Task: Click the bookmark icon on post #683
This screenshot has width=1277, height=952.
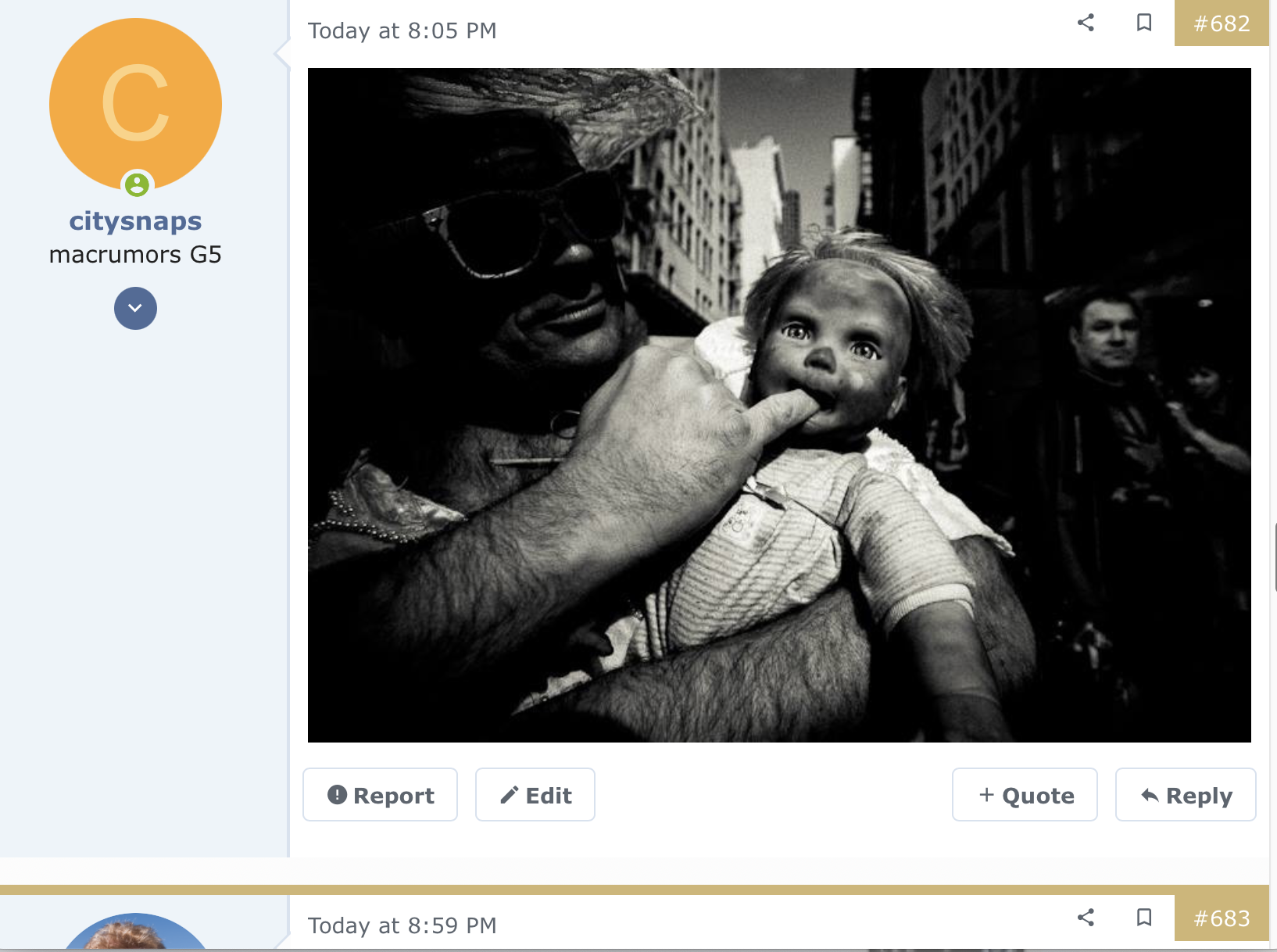Action: (1143, 918)
